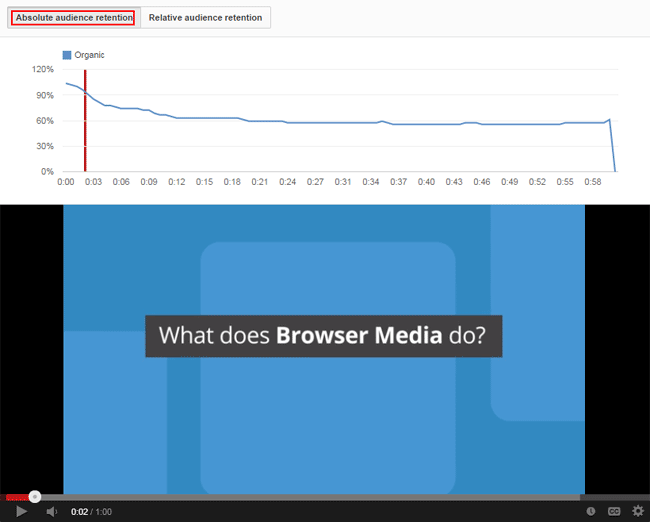Open the video settings gear icon
The image size is (650, 522).
coord(638,511)
